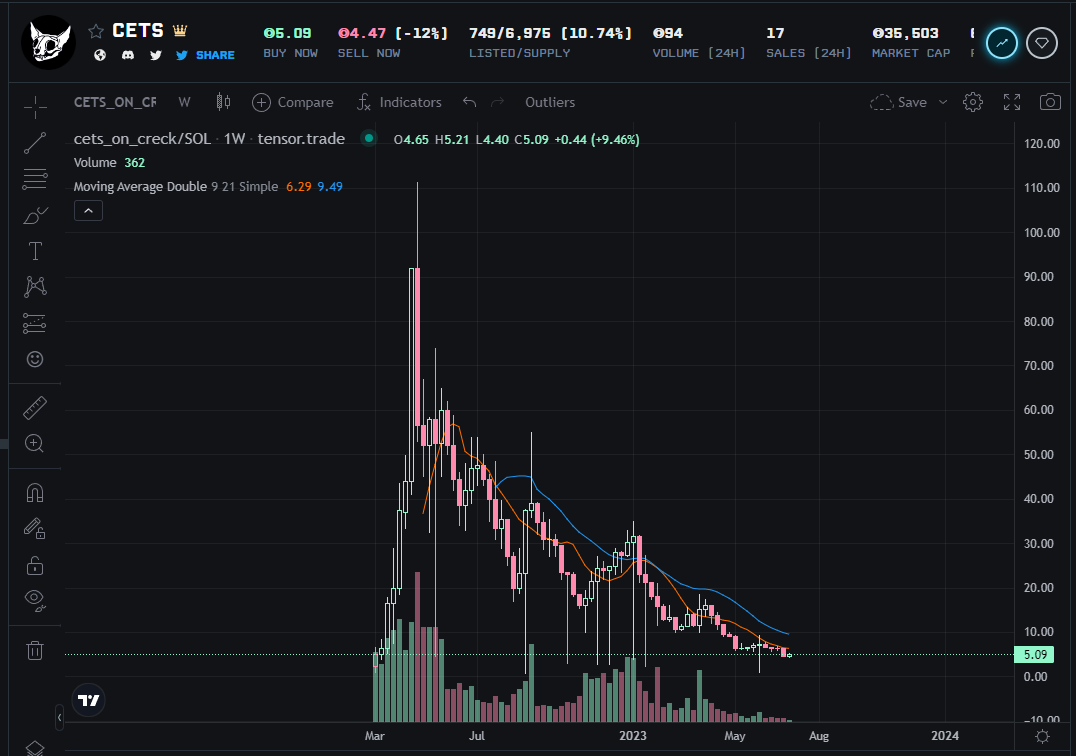The image size is (1076, 756).
Task: Expand the collapsed left side panel arrow
Action: (x=60, y=717)
